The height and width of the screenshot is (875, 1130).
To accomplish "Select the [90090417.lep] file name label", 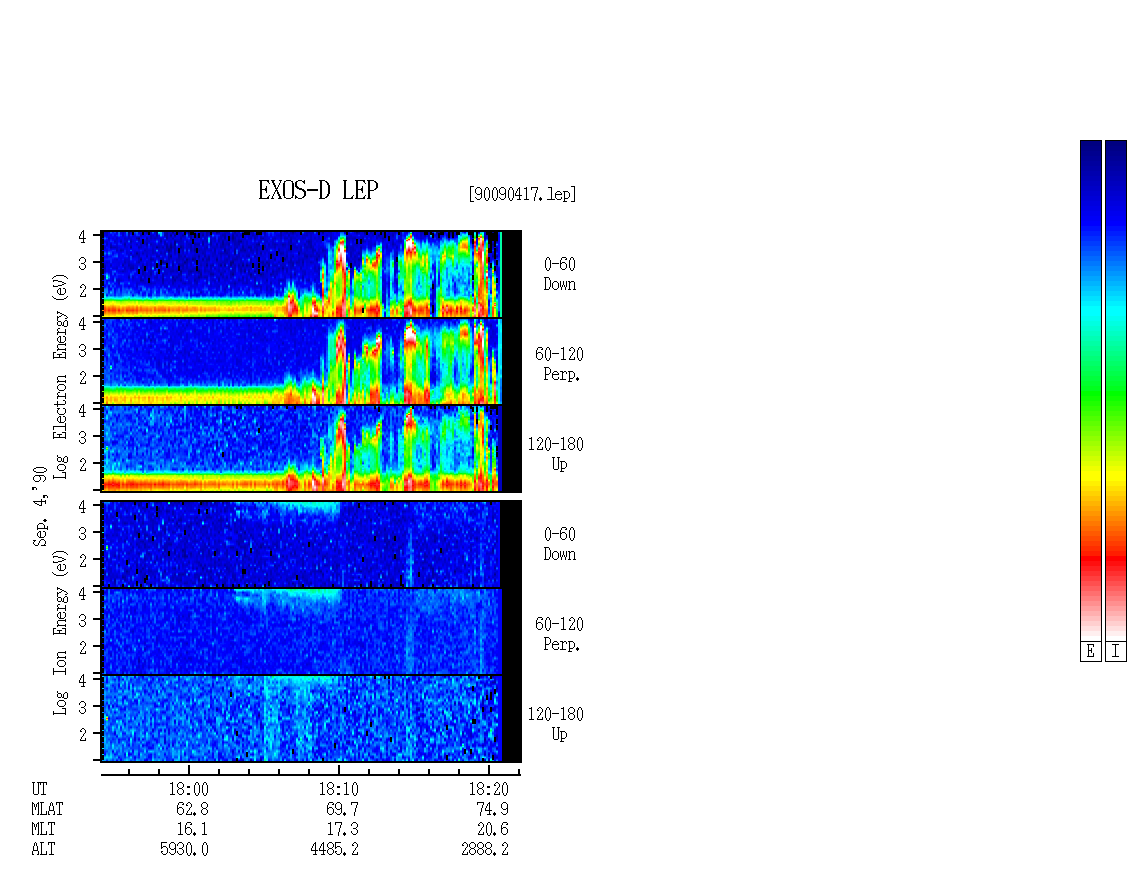I will 522,194.
